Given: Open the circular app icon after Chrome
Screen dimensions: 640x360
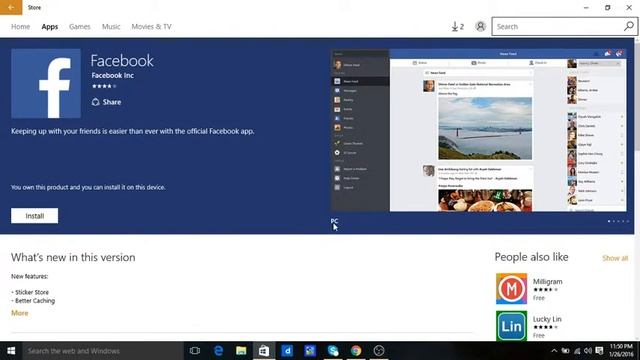Looking at the screenshot, I should pyautogui.click(x=379, y=351).
